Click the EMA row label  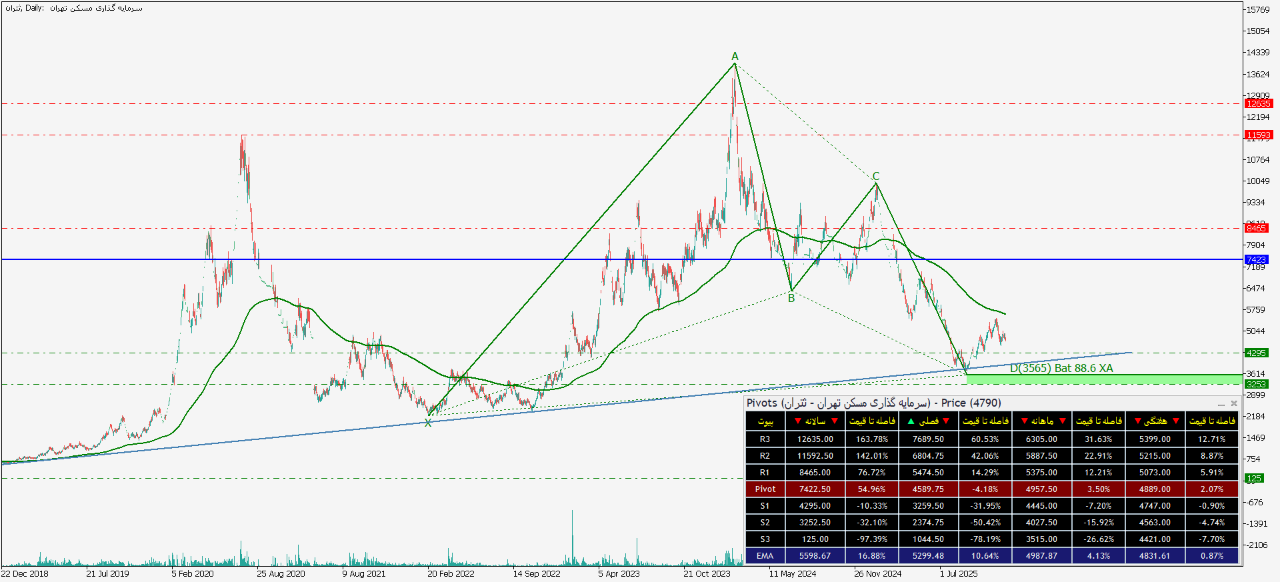click(x=765, y=554)
